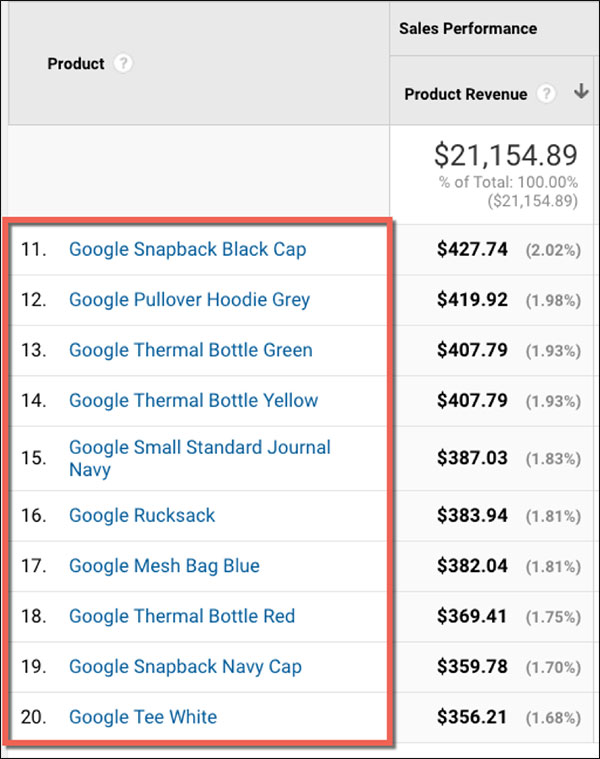Screen dimensions: 600x759
Task: Click the help icon beside Product Revenue
Action: 545,94
